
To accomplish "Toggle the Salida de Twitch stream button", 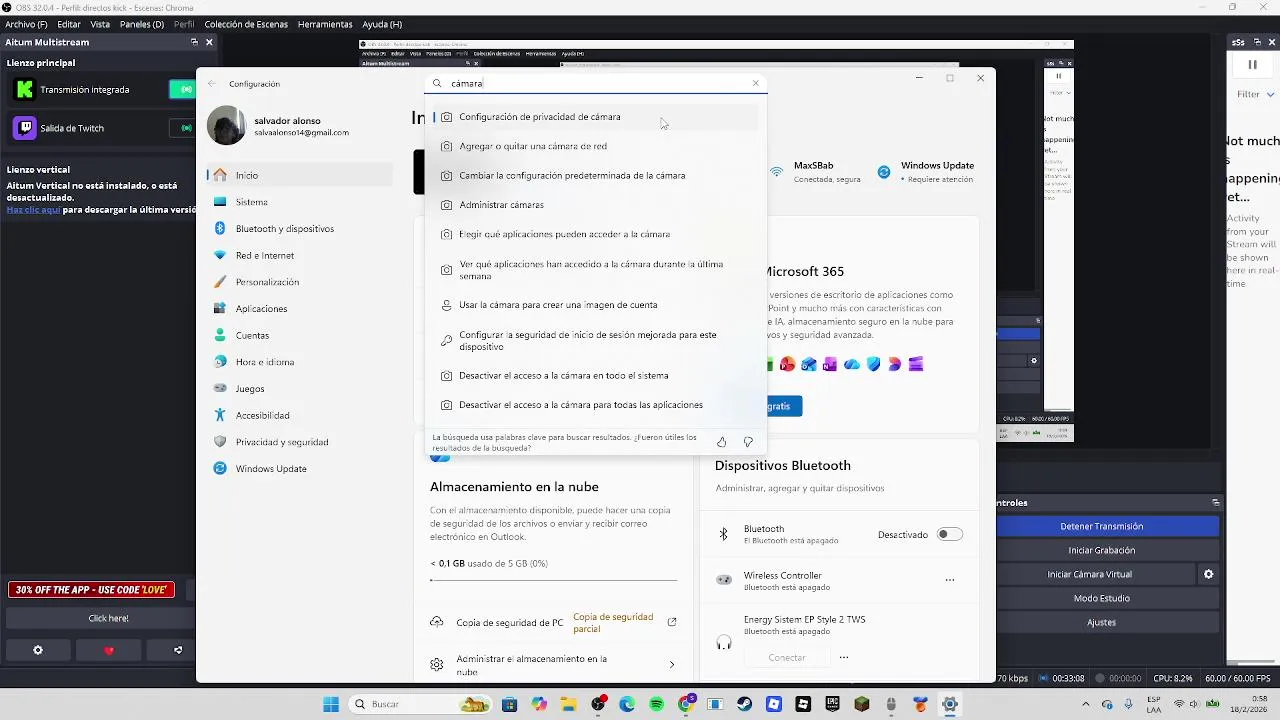I will coord(183,128).
